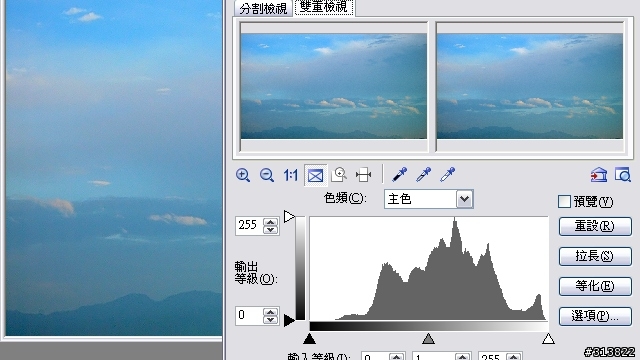The height and width of the screenshot is (360, 640).
Task: Click the white input level slider triangle
Action: (x=548, y=338)
